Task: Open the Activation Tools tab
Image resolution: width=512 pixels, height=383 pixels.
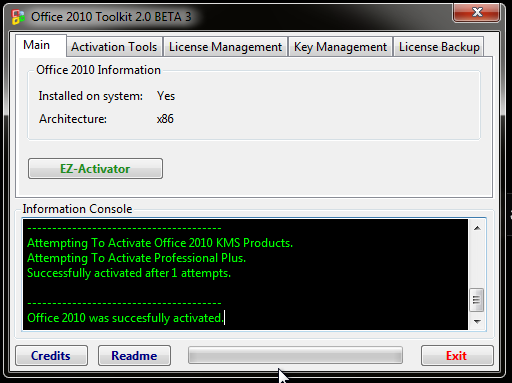Action: 114,47
